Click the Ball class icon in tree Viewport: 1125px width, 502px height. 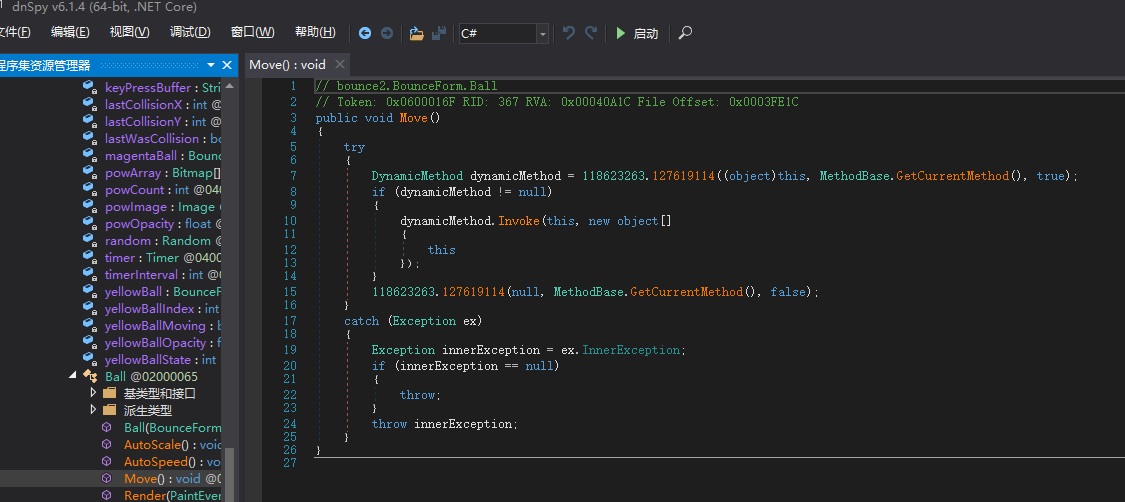pyautogui.click(x=90, y=377)
